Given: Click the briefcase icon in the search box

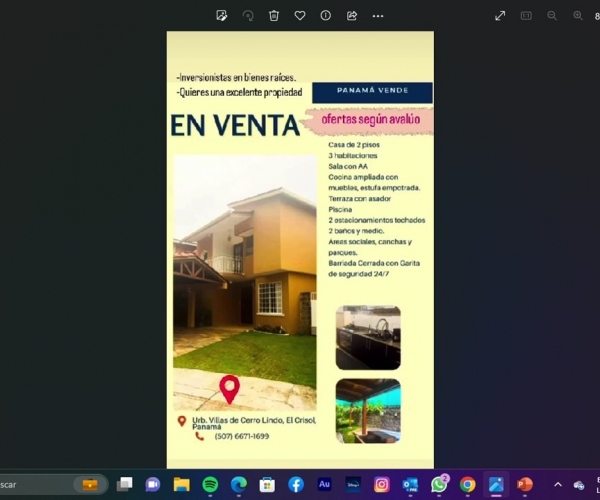Looking at the screenshot, I should 90,485.
